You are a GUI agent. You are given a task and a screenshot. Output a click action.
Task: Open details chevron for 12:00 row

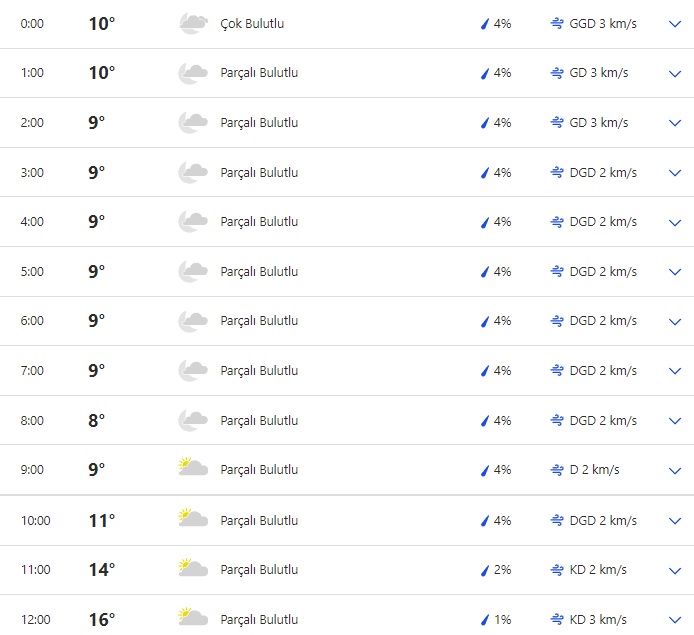(674, 619)
